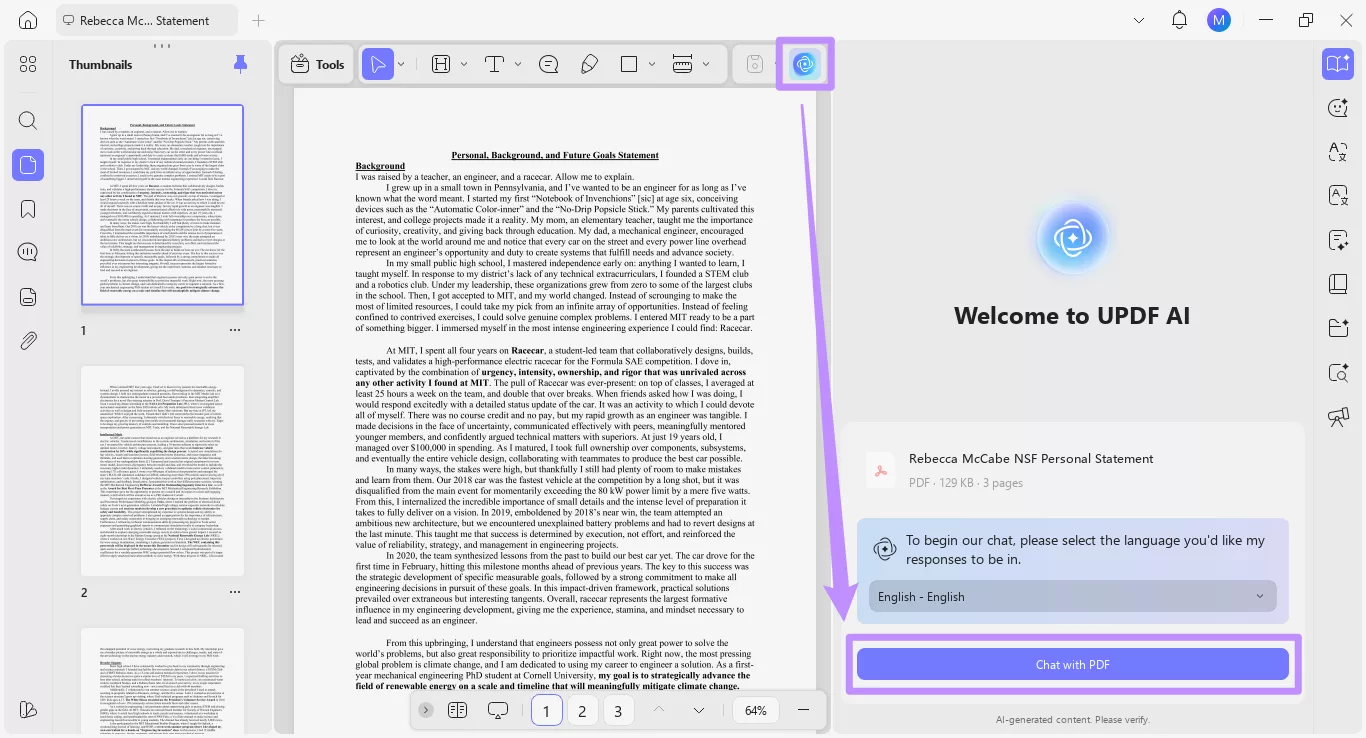Click the highlighted UPDF AI icon
1366x738 pixels.
coord(805,63)
